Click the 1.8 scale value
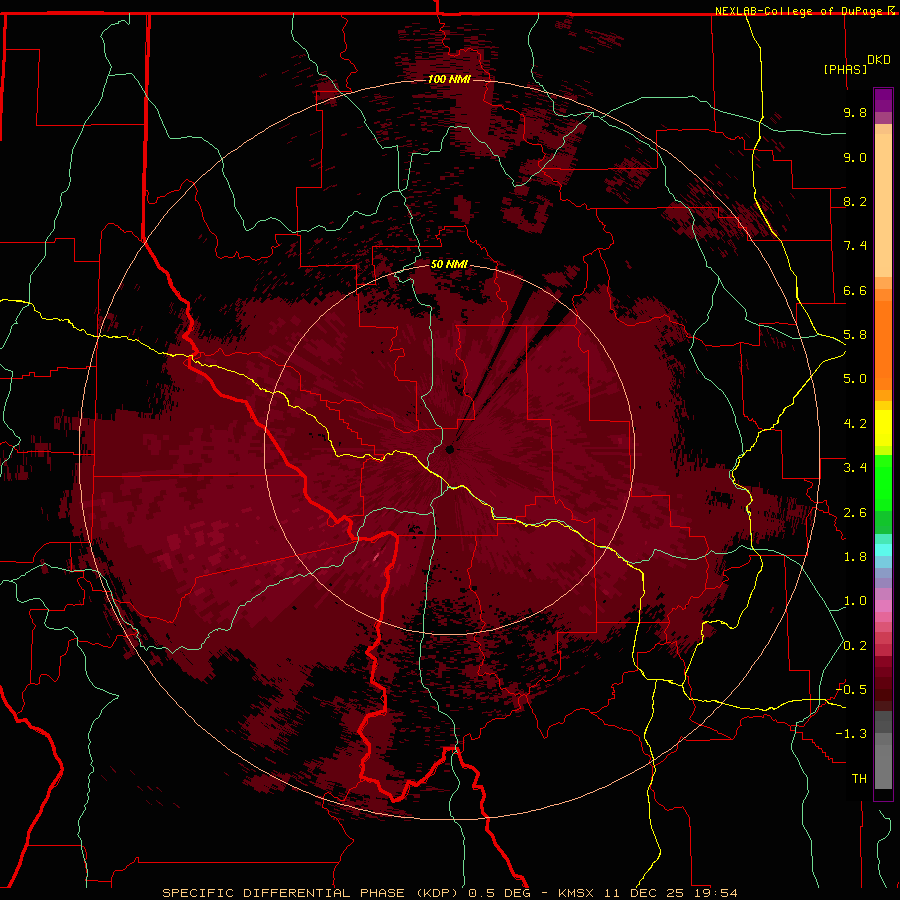The height and width of the screenshot is (900, 900). point(855,557)
